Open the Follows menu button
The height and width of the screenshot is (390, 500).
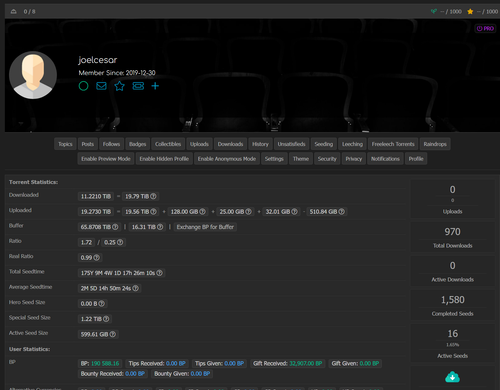(111, 144)
